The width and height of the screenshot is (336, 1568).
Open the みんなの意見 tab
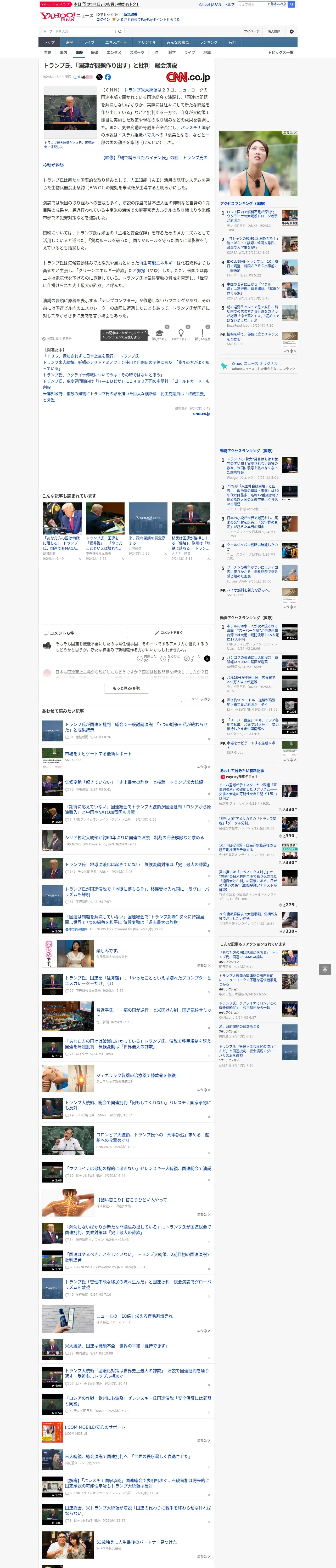click(x=178, y=43)
